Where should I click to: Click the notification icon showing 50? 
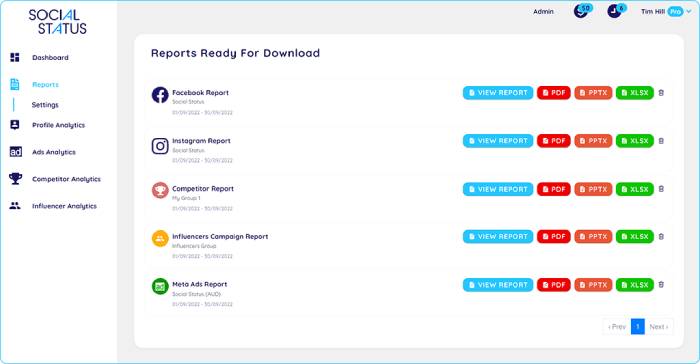(x=582, y=10)
